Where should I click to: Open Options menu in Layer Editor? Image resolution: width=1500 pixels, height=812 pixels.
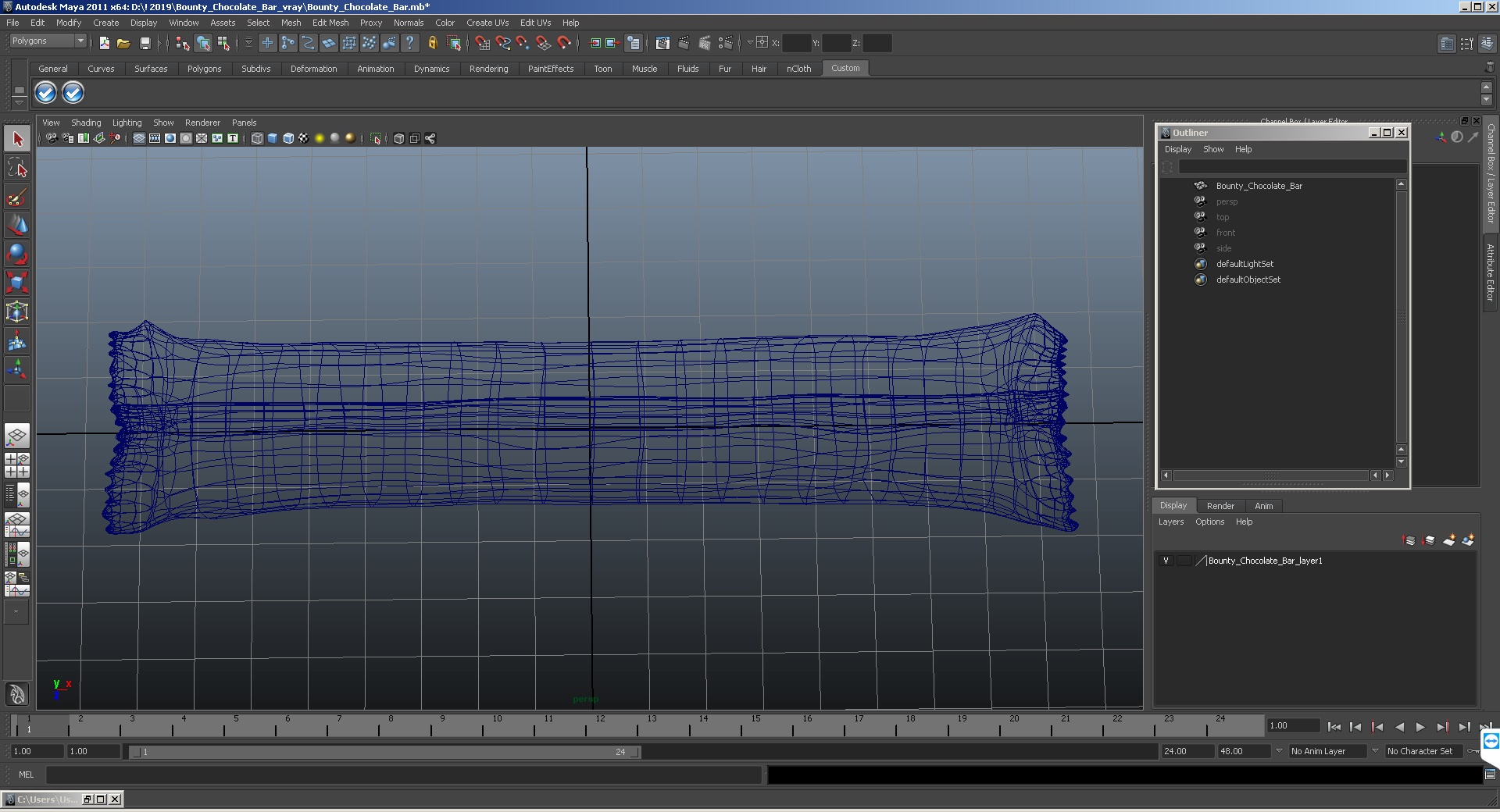[1209, 522]
